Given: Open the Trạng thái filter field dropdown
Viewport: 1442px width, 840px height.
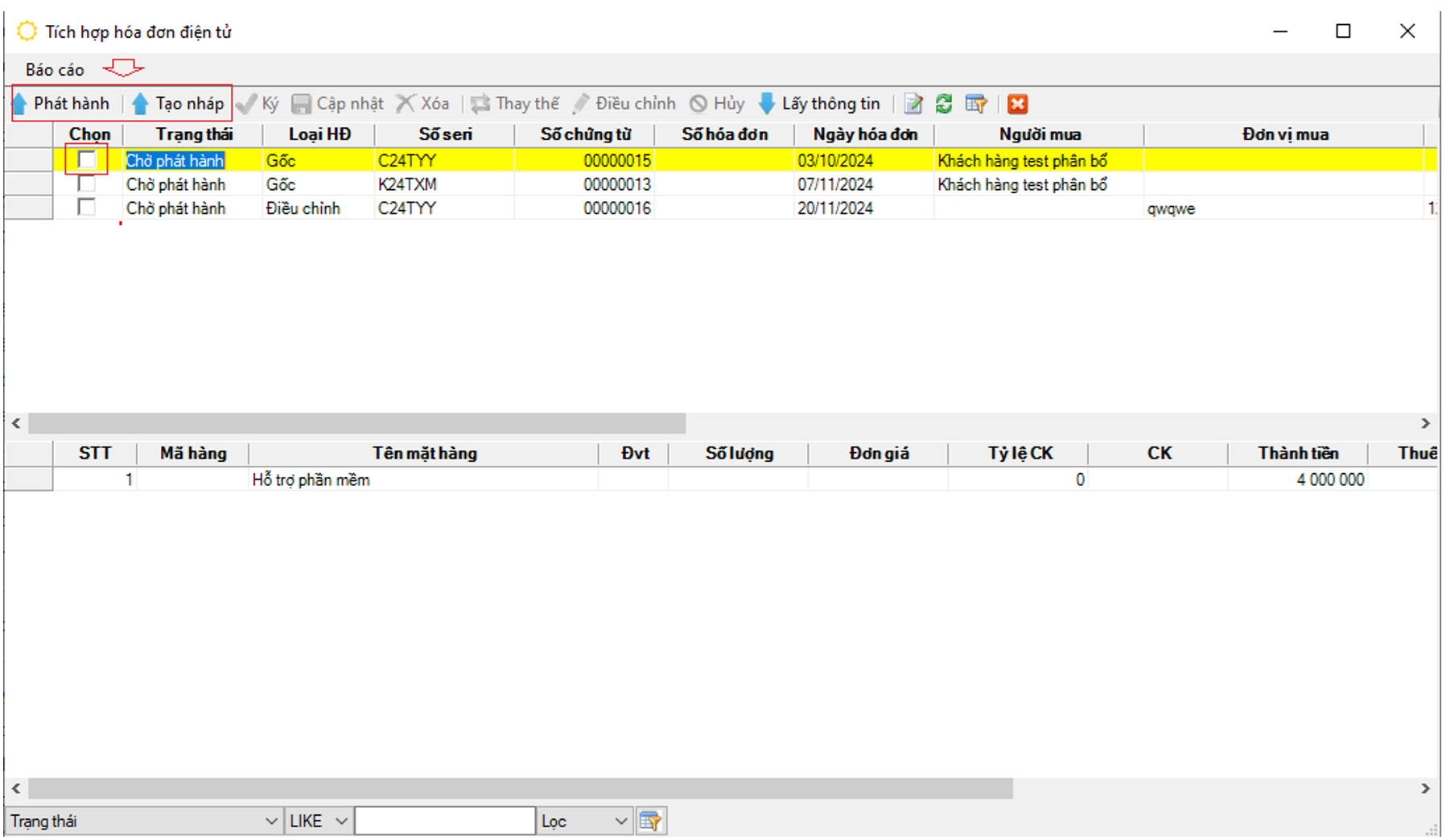Looking at the screenshot, I should pyautogui.click(x=270, y=821).
